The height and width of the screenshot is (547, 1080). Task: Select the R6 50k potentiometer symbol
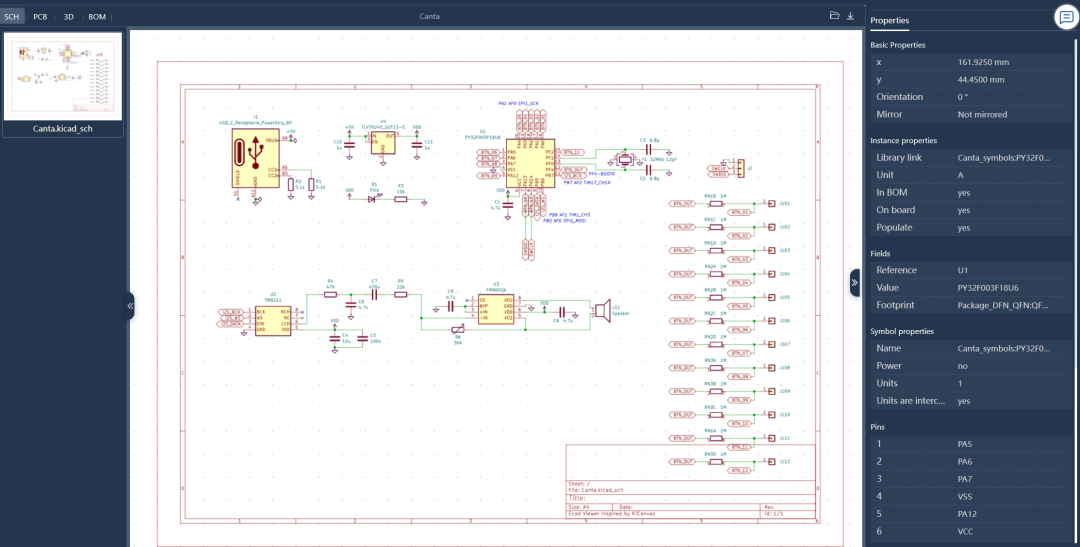click(x=457, y=330)
